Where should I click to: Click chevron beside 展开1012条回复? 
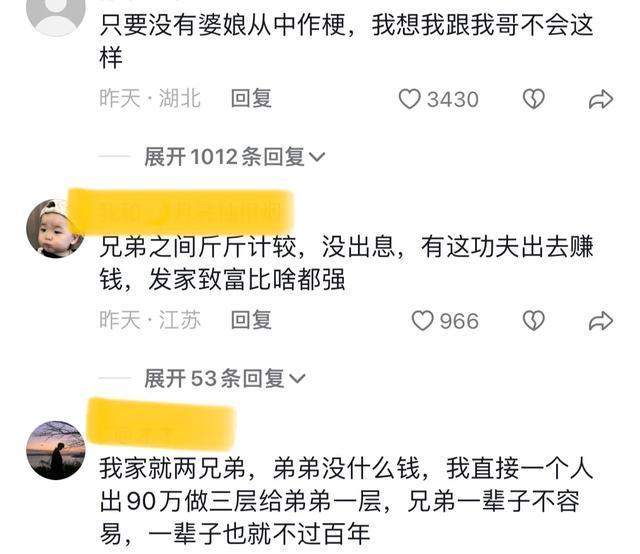[x=317, y=157]
